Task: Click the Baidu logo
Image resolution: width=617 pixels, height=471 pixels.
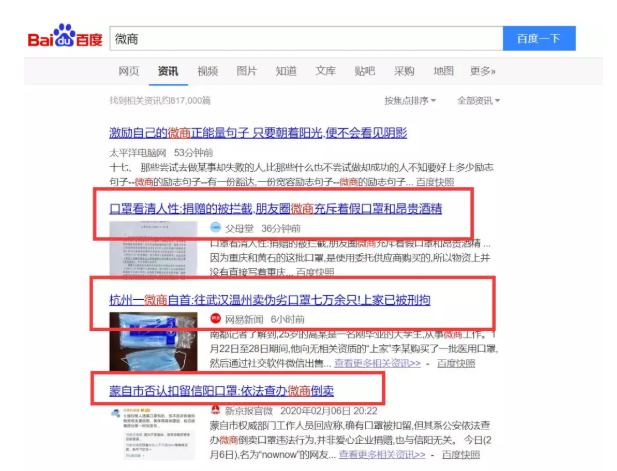Action: (65, 36)
